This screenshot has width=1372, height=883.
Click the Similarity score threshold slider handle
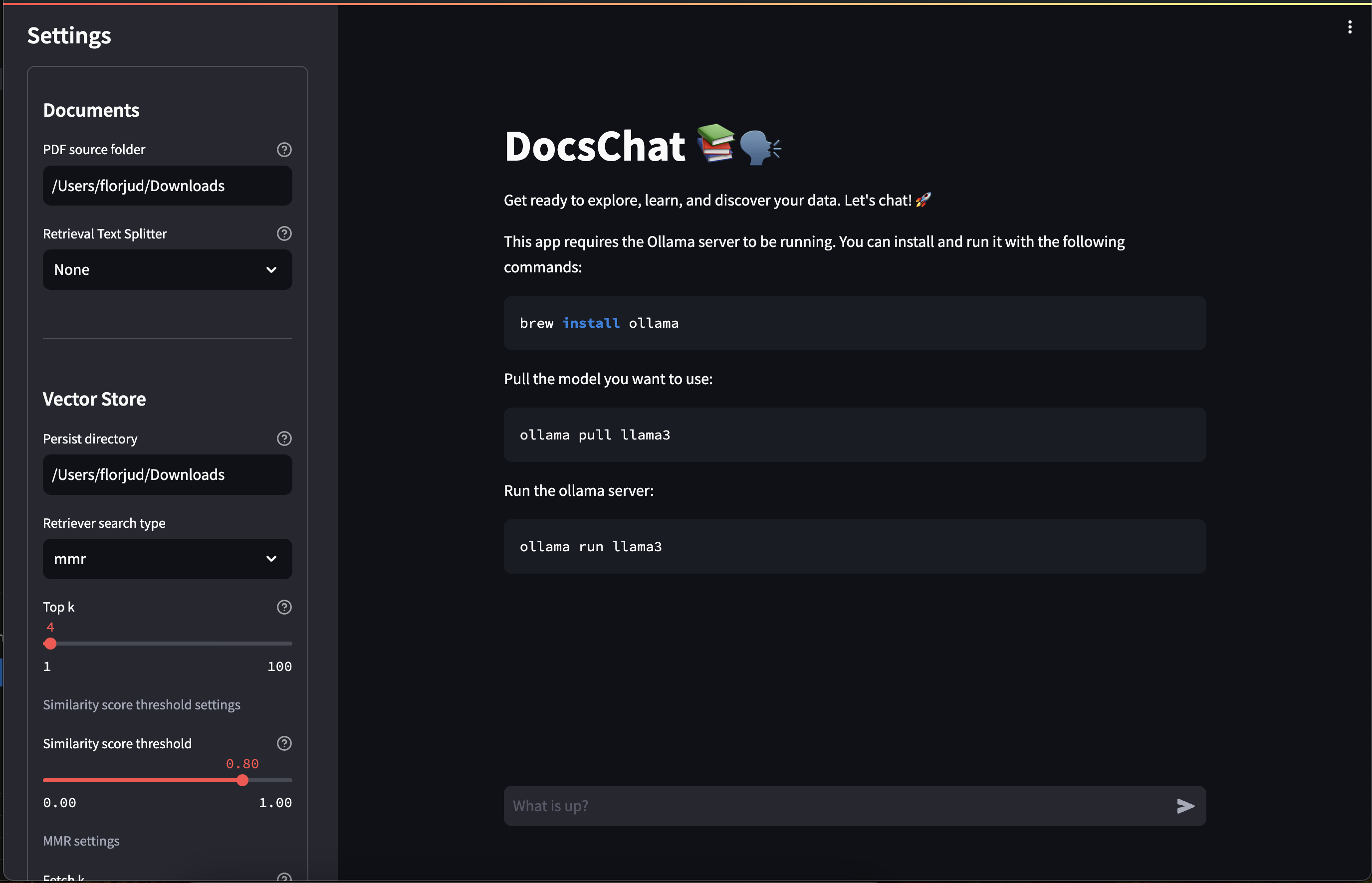click(242, 780)
